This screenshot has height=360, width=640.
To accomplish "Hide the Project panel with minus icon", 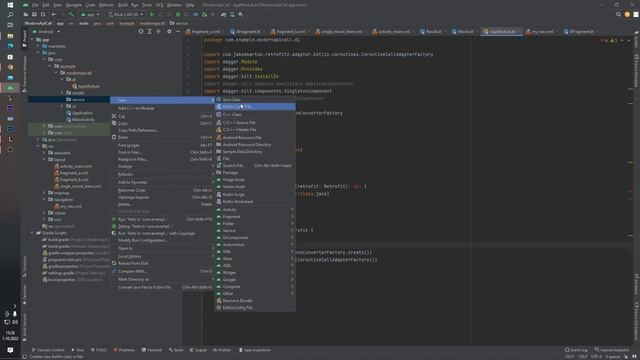I will (x=178, y=31).
